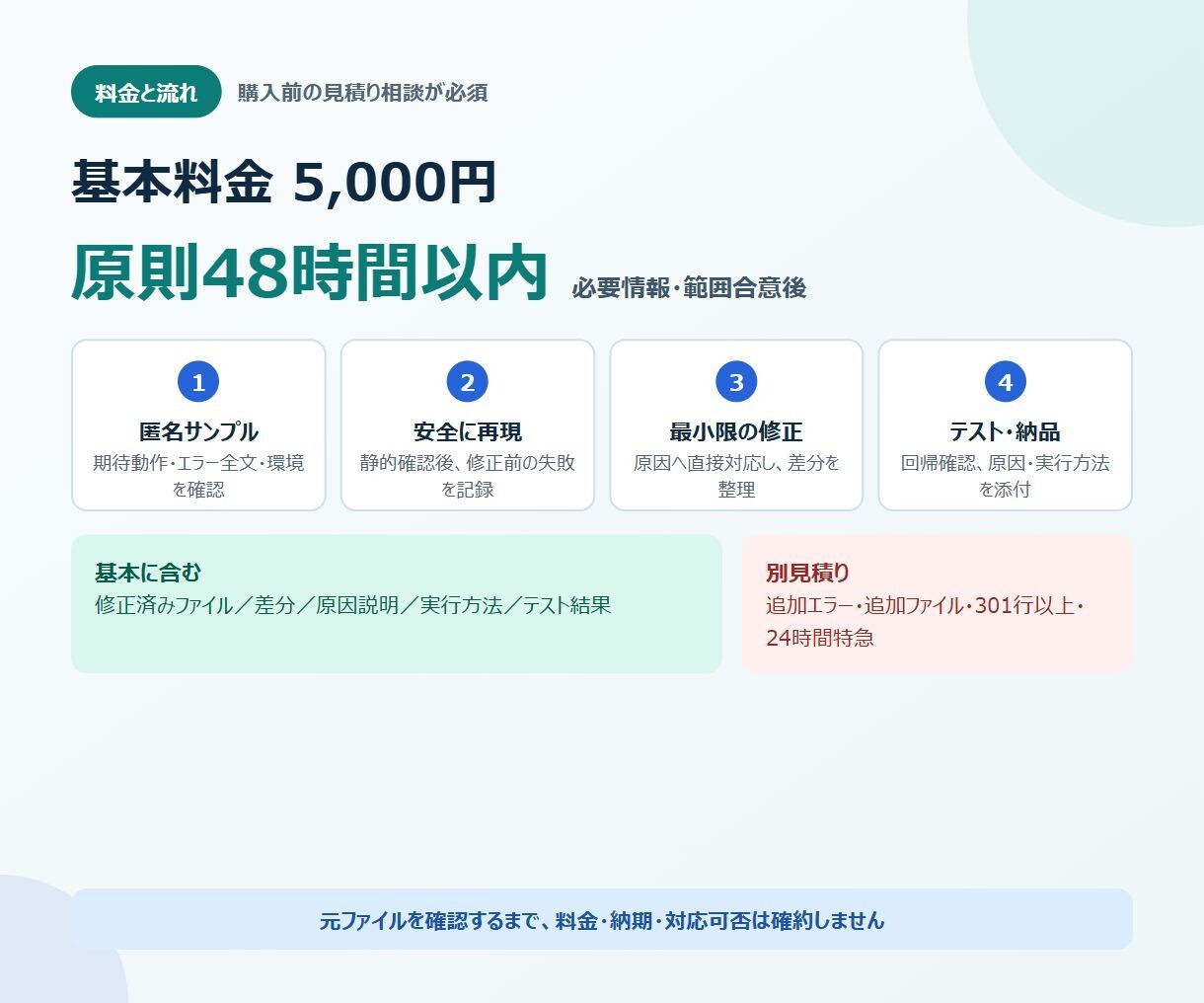
Task: Select the 最小限の修正 card title
Action: tap(736, 431)
